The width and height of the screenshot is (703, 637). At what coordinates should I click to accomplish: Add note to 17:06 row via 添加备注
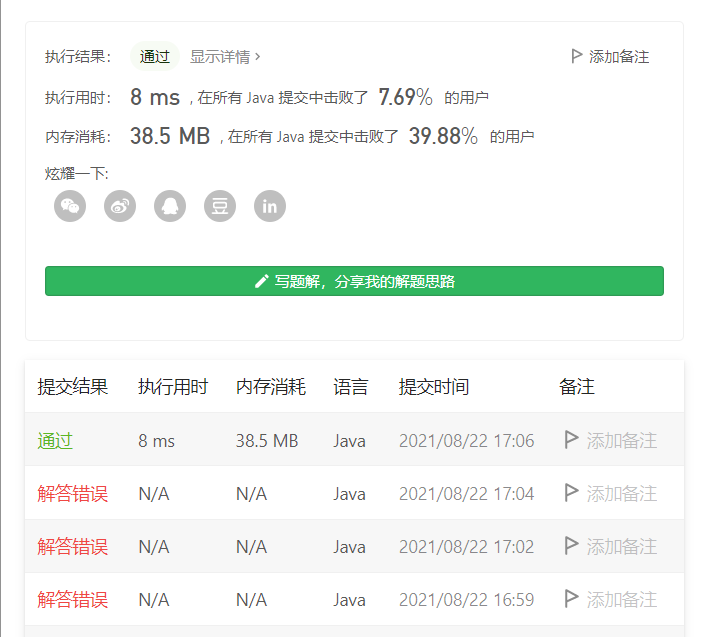click(622, 441)
